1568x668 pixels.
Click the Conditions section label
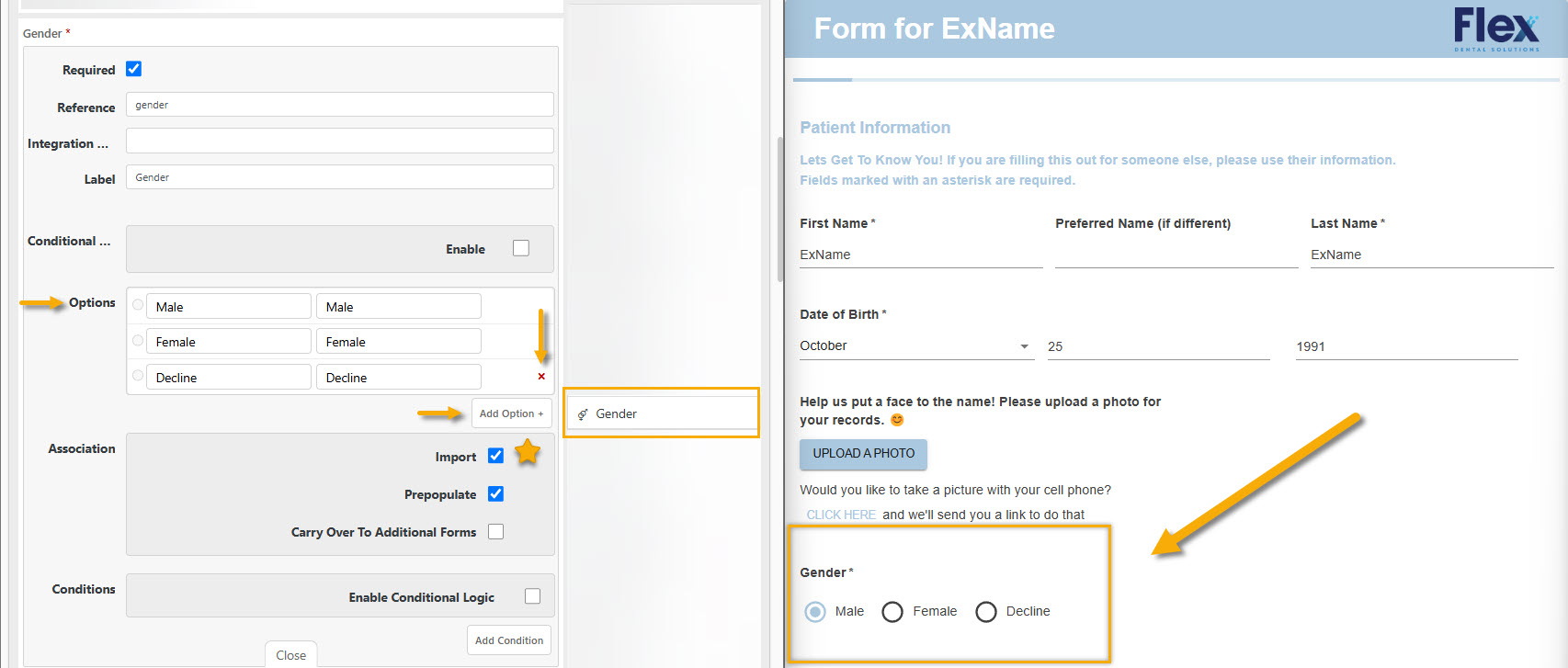tap(84, 589)
